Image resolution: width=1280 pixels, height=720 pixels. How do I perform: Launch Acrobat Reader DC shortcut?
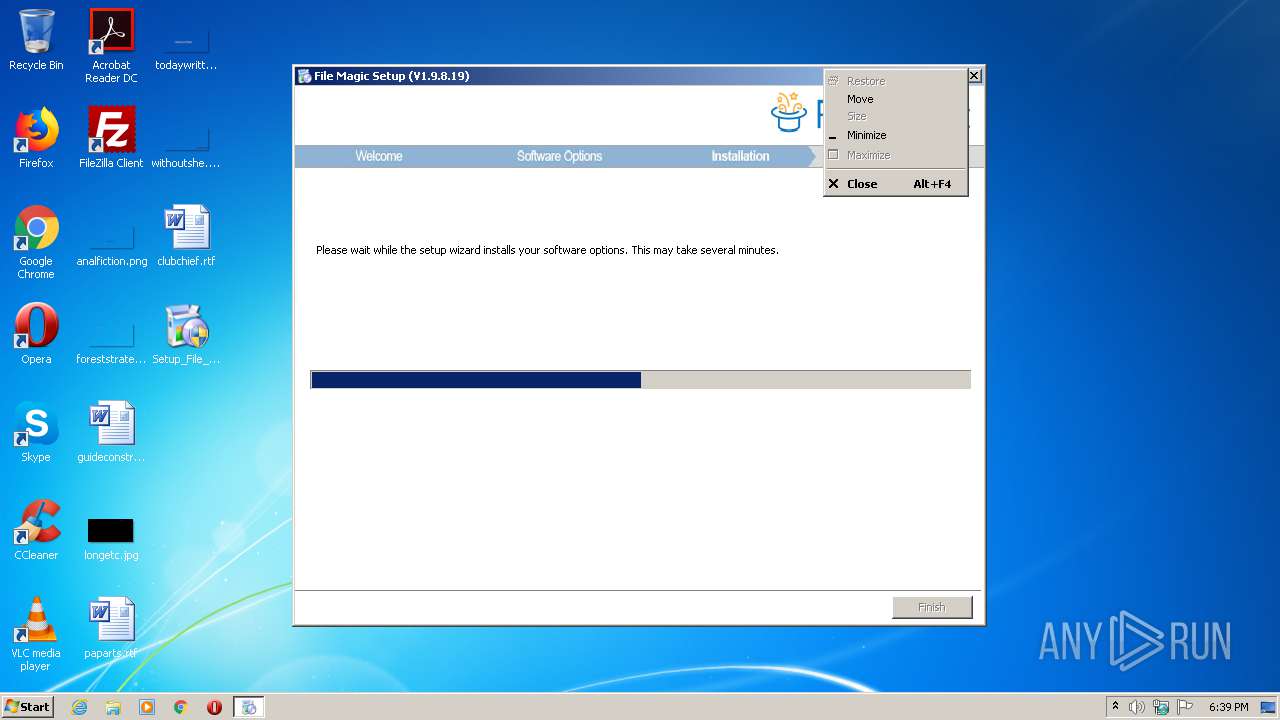(111, 46)
